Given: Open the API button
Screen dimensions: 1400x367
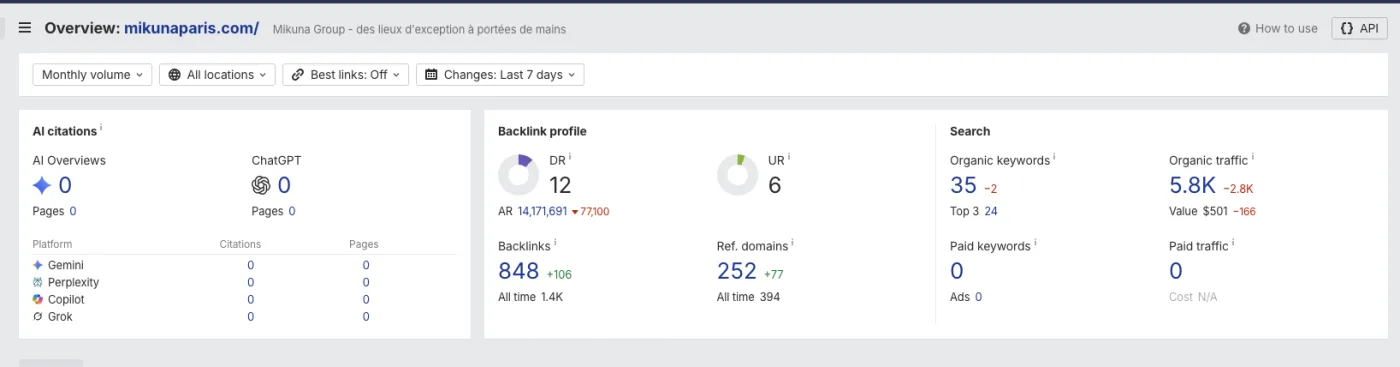Looking at the screenshot, I should 1359,29.
